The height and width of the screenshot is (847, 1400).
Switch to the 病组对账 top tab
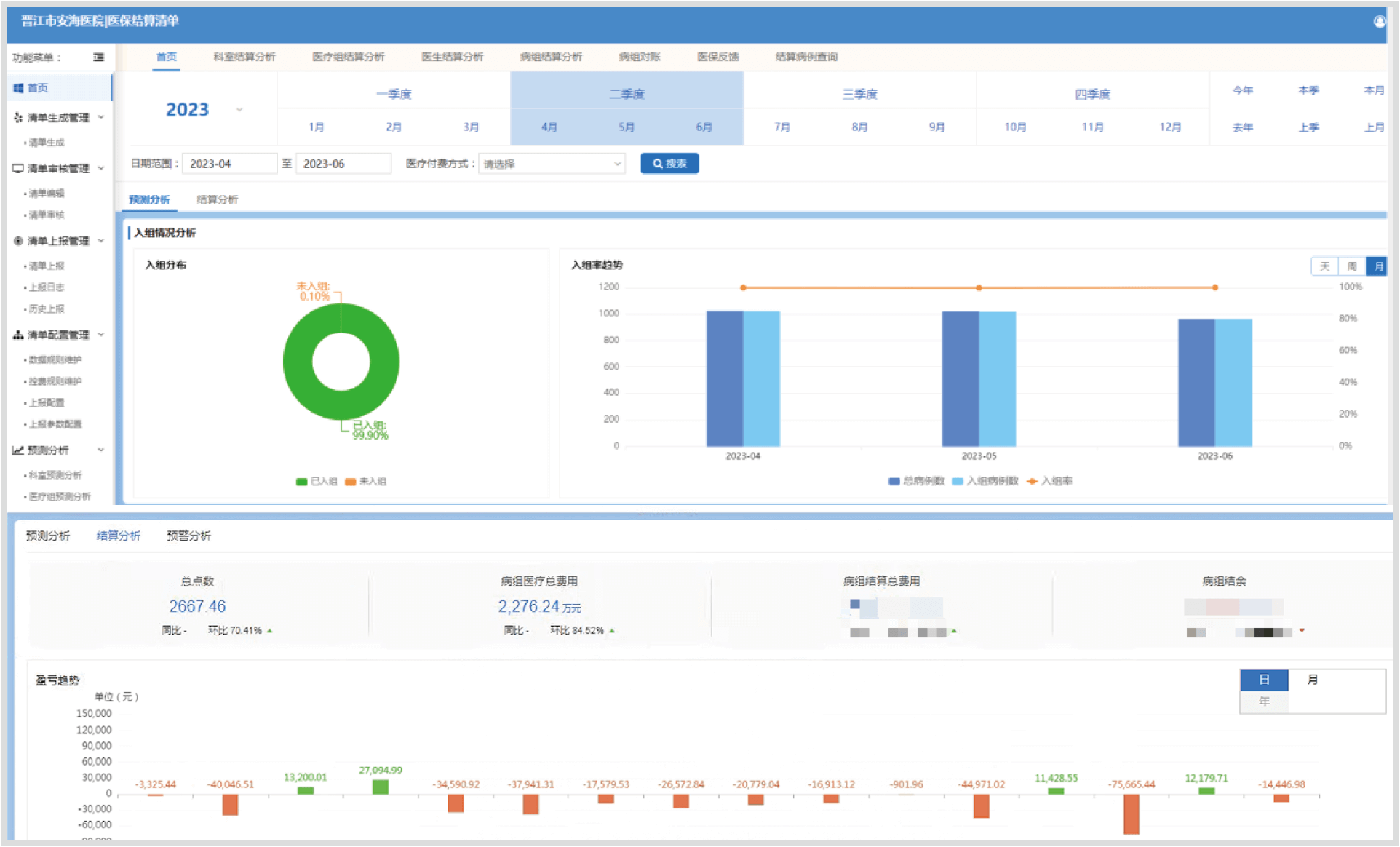coord(640,57)
